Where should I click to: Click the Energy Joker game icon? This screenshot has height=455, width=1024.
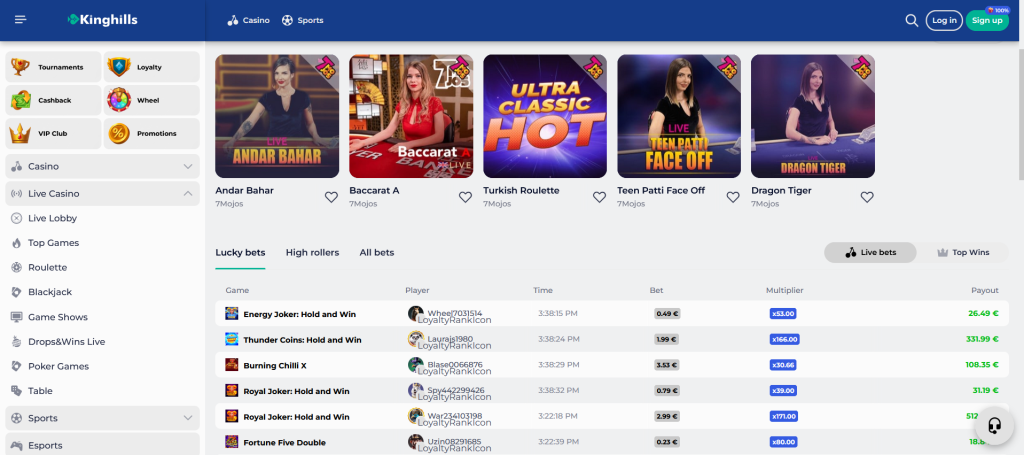[x=232, y=313]
